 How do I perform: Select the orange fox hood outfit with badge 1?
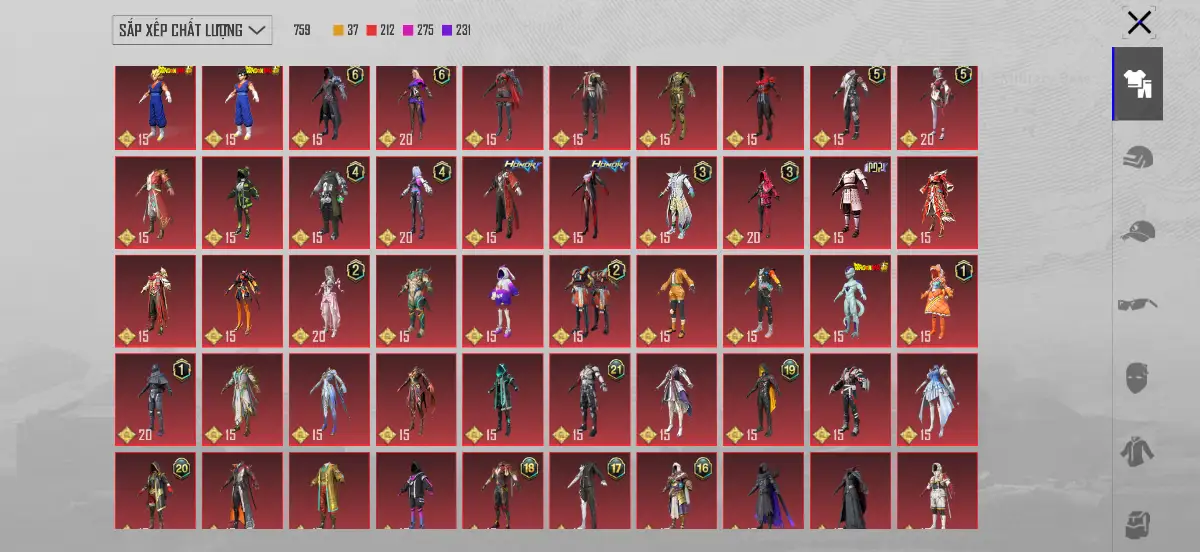(938, 301)
